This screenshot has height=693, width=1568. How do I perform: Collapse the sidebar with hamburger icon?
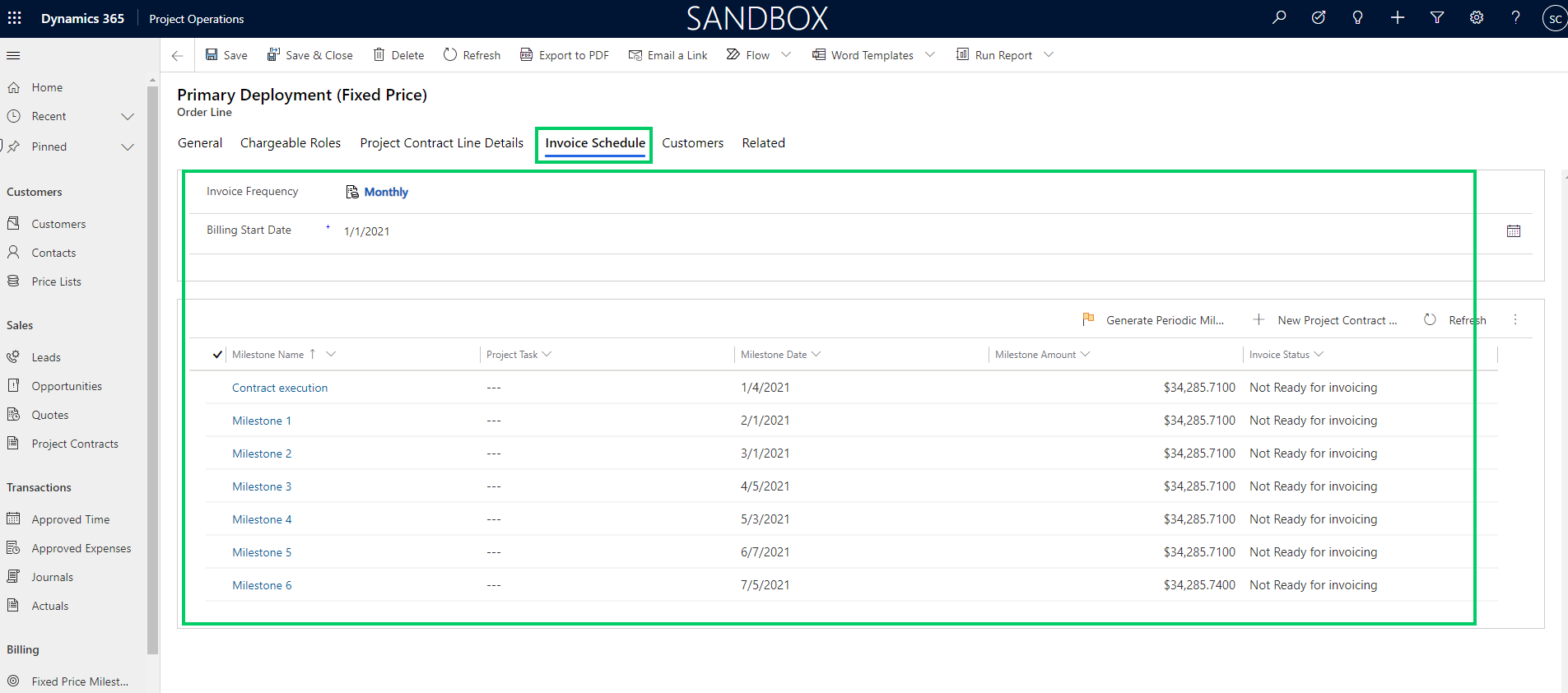pyautogui.click(x=13, y=55)
